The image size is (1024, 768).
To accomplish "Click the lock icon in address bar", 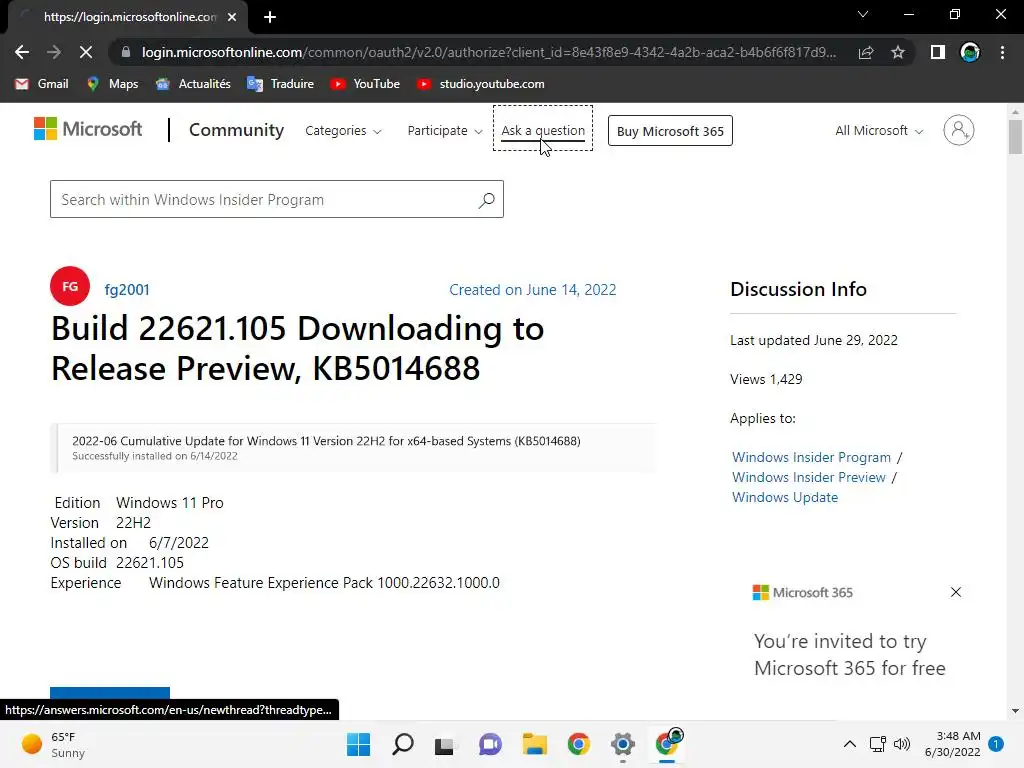I will tap(126, 52).
